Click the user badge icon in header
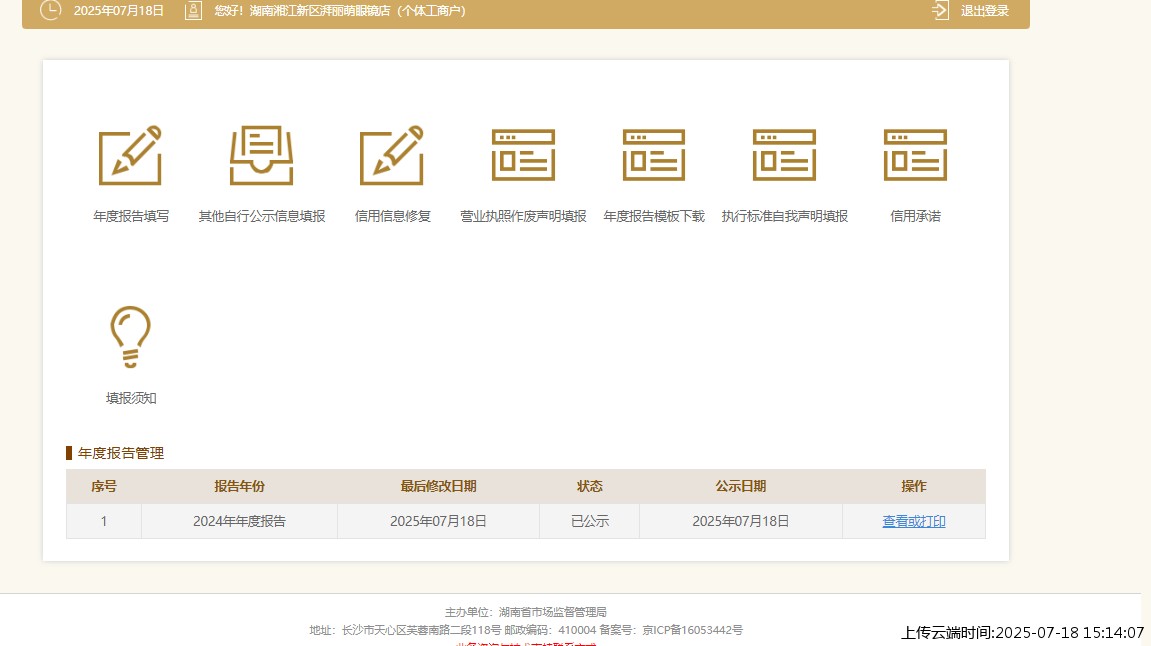 [193, 10]
